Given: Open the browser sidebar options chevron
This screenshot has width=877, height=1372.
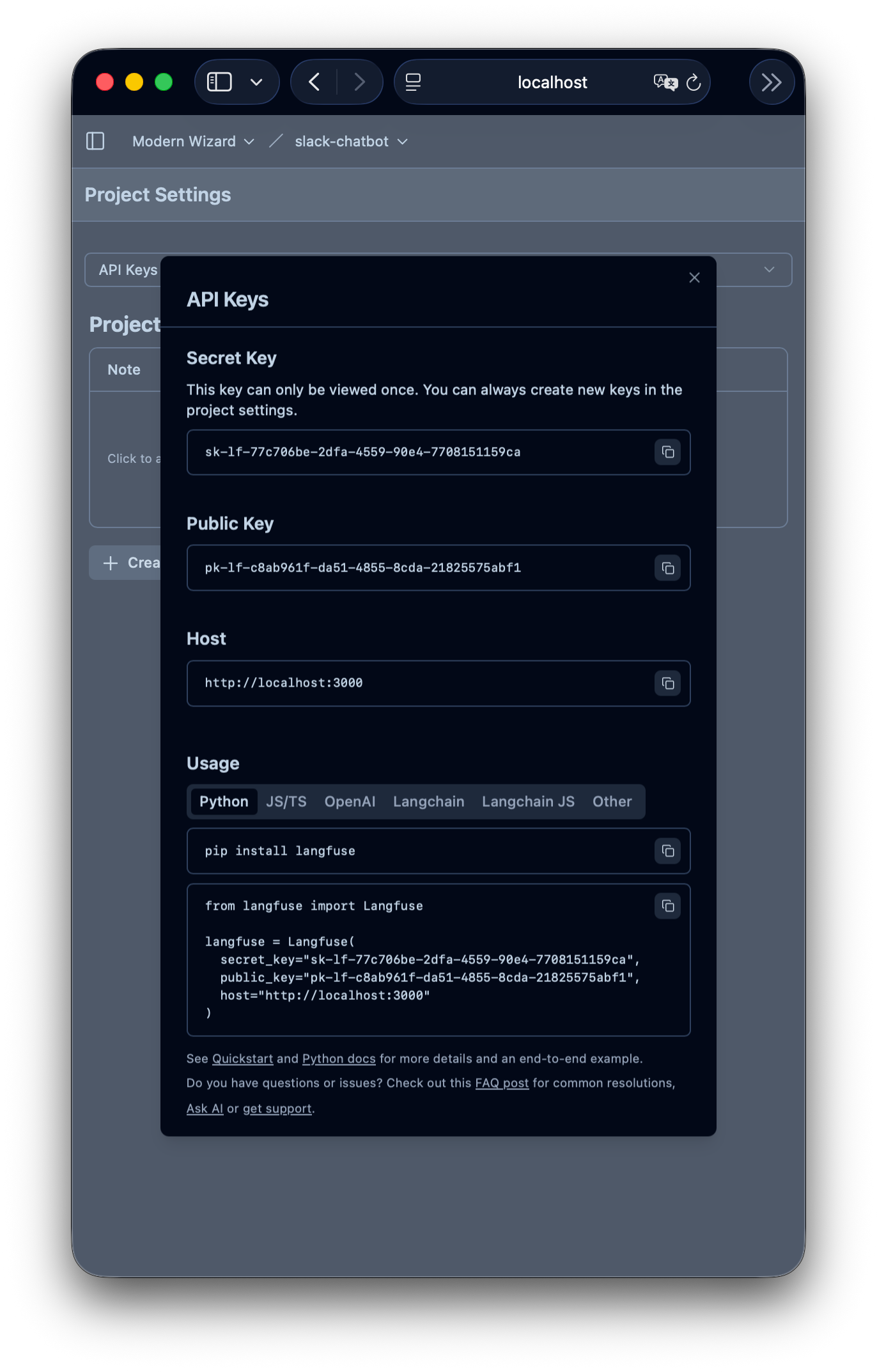Looking at the screenshot, I should click(x=256, y=82).
